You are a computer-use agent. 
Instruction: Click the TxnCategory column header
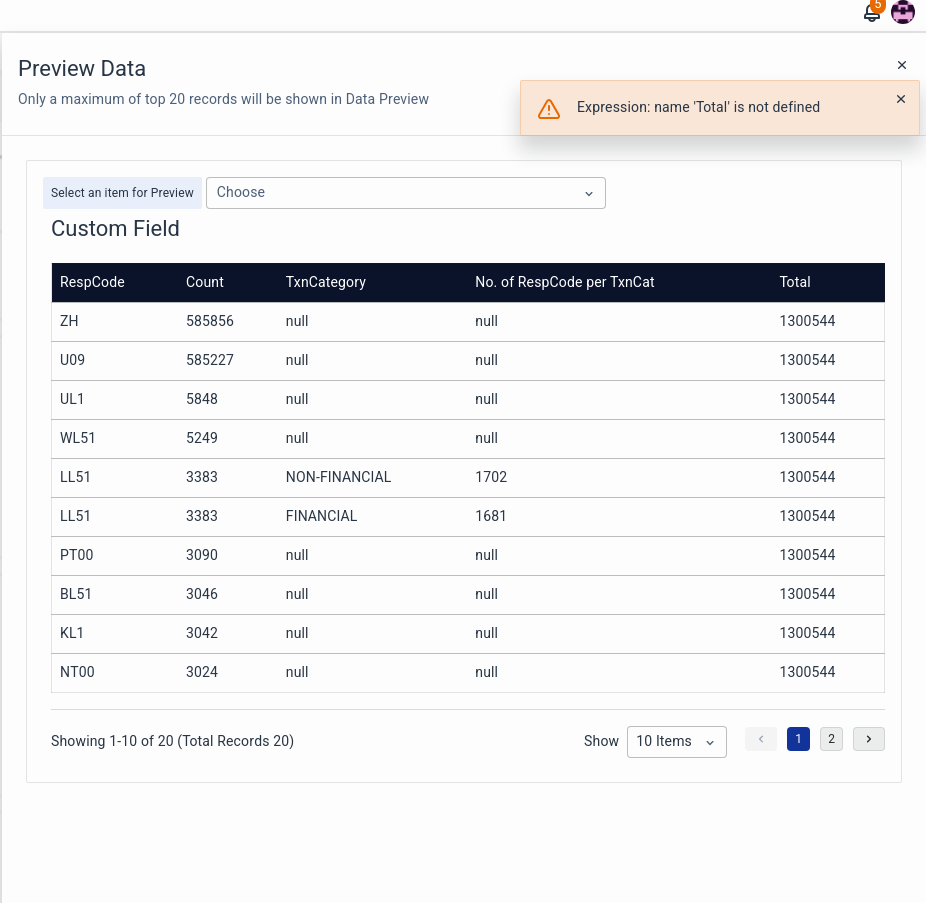pos(325,282)
